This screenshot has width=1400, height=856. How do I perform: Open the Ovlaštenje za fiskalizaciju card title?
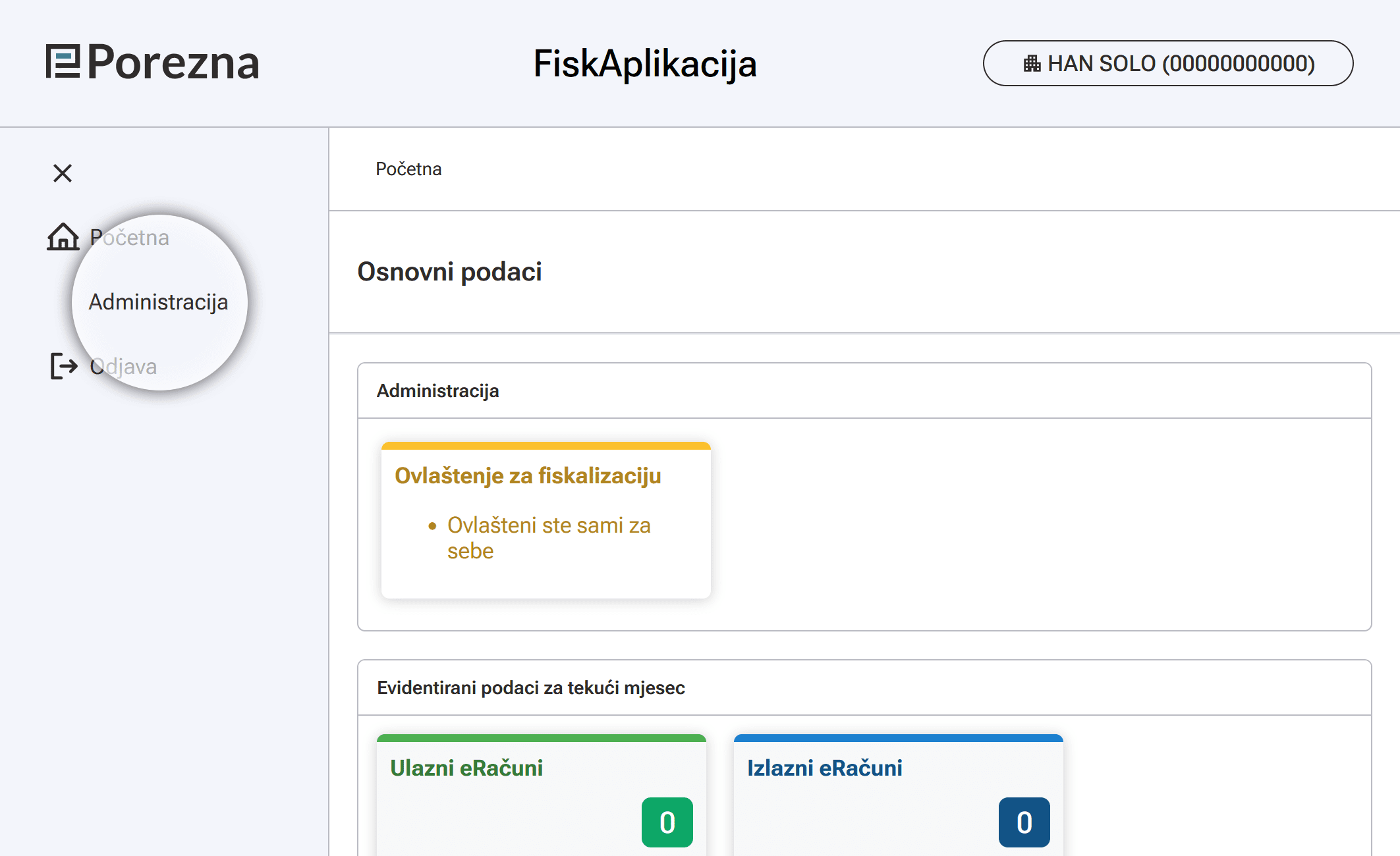point(528,476)
